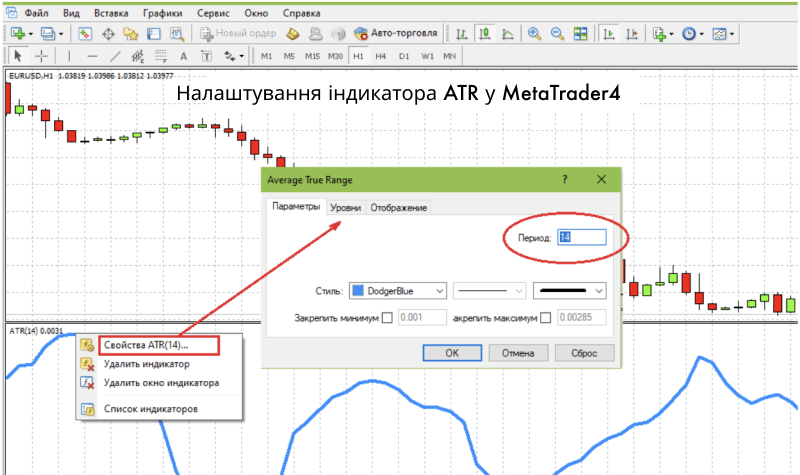The image size is (800, 475).
Task: Switch to the Уровни tab
Action: point(345,208)
